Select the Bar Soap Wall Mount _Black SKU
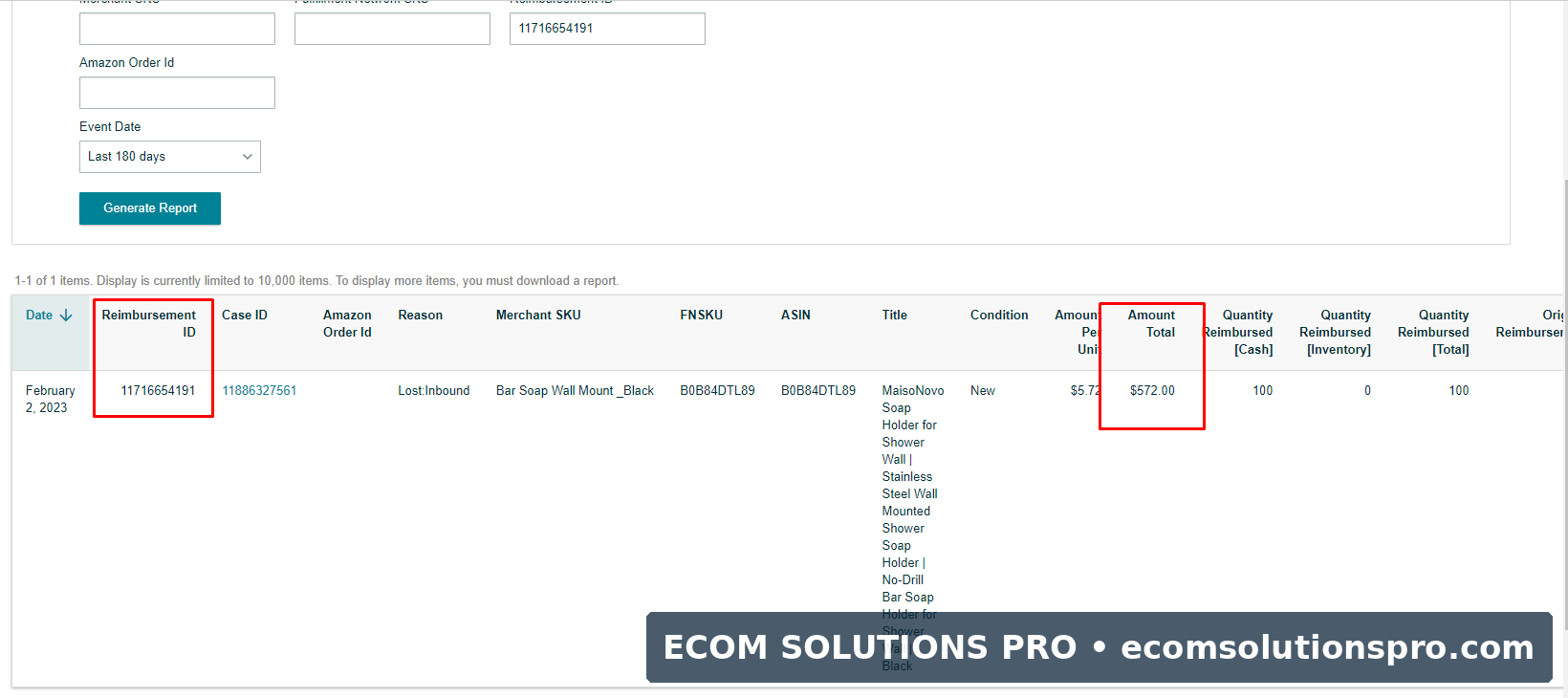Image resolution: width=1568 pixels, height=698 pixels. [x=575, y=390]
